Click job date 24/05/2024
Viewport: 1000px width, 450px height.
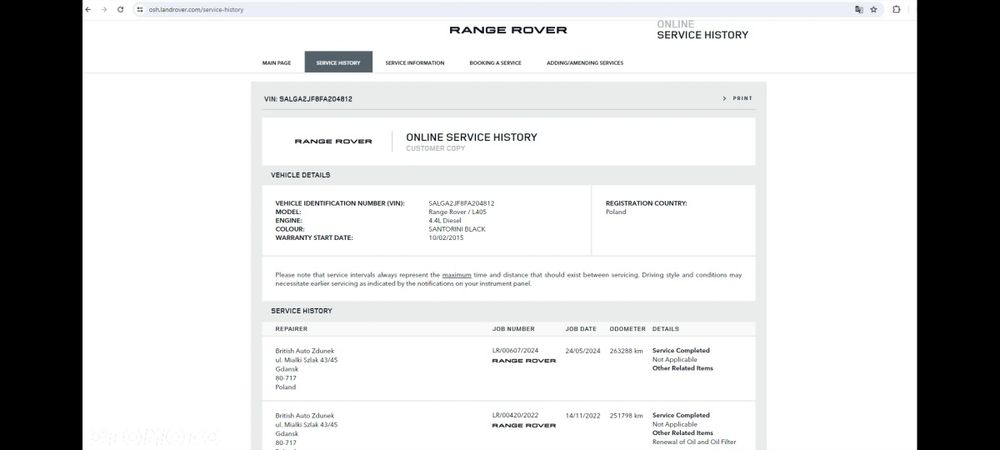coord(582,351)
